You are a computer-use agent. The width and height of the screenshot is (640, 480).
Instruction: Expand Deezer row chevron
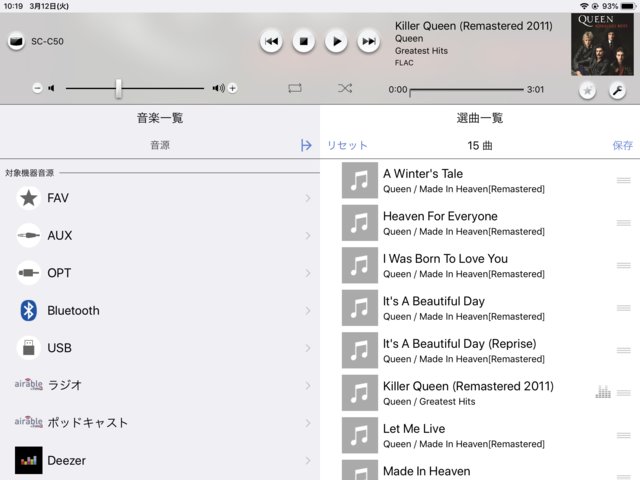308,461
